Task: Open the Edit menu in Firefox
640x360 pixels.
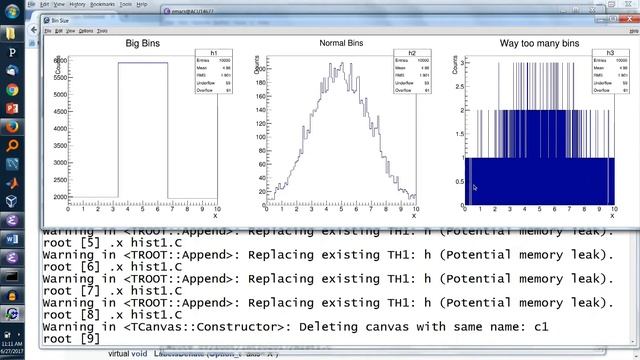Action: [44, 4]
